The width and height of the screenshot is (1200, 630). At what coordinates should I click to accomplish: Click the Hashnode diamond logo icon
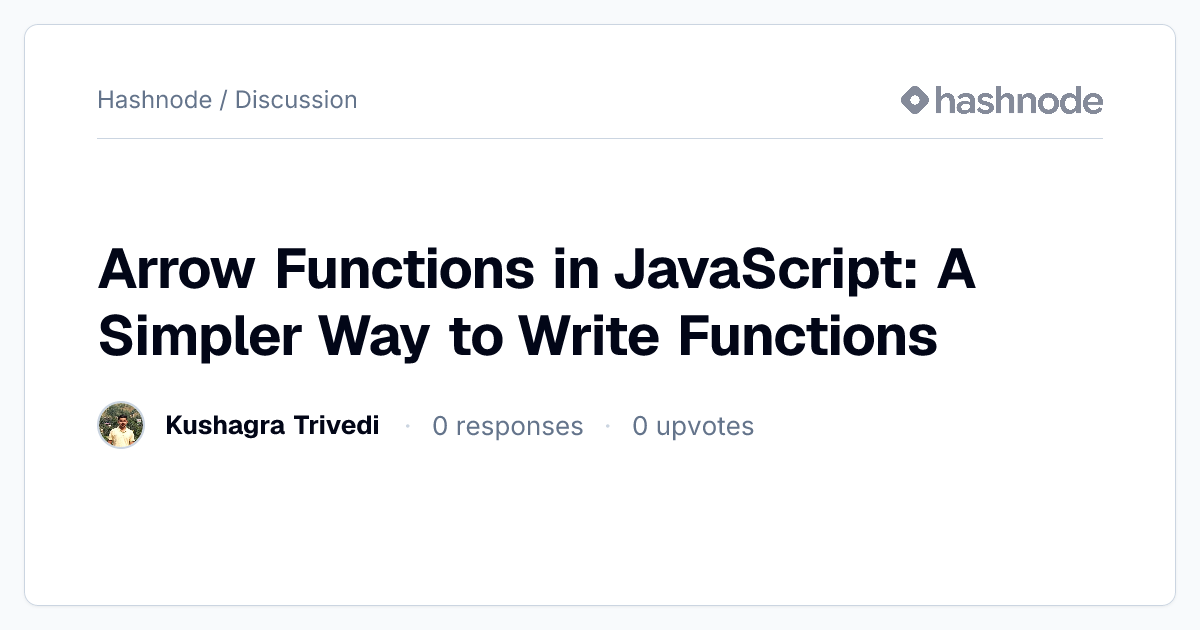915,100
